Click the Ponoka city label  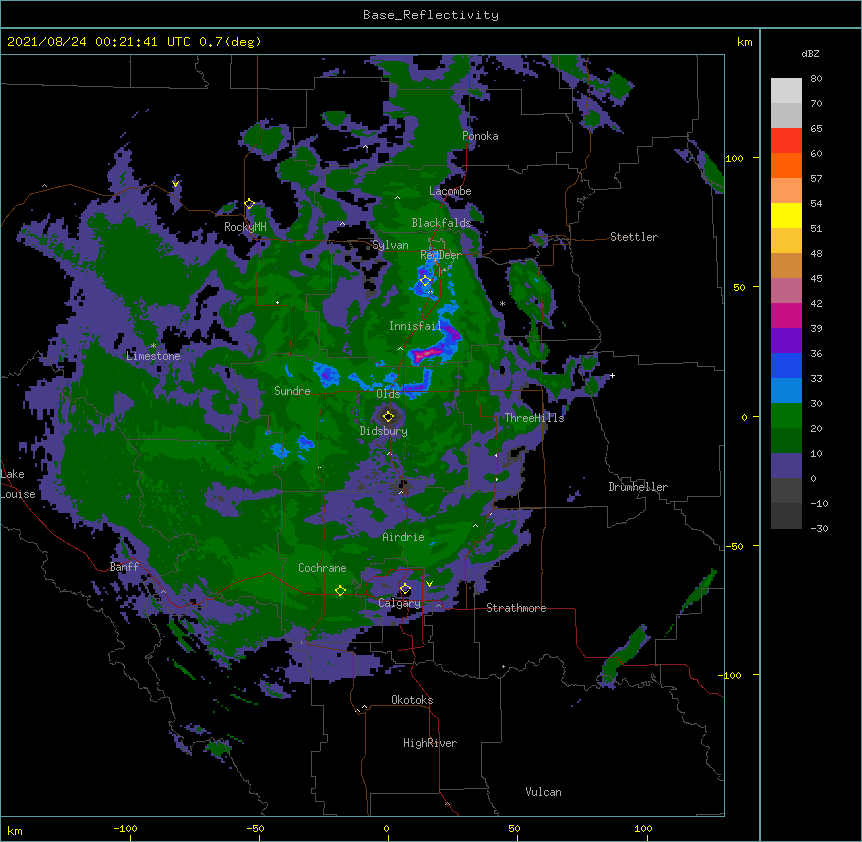click(480, 136)
